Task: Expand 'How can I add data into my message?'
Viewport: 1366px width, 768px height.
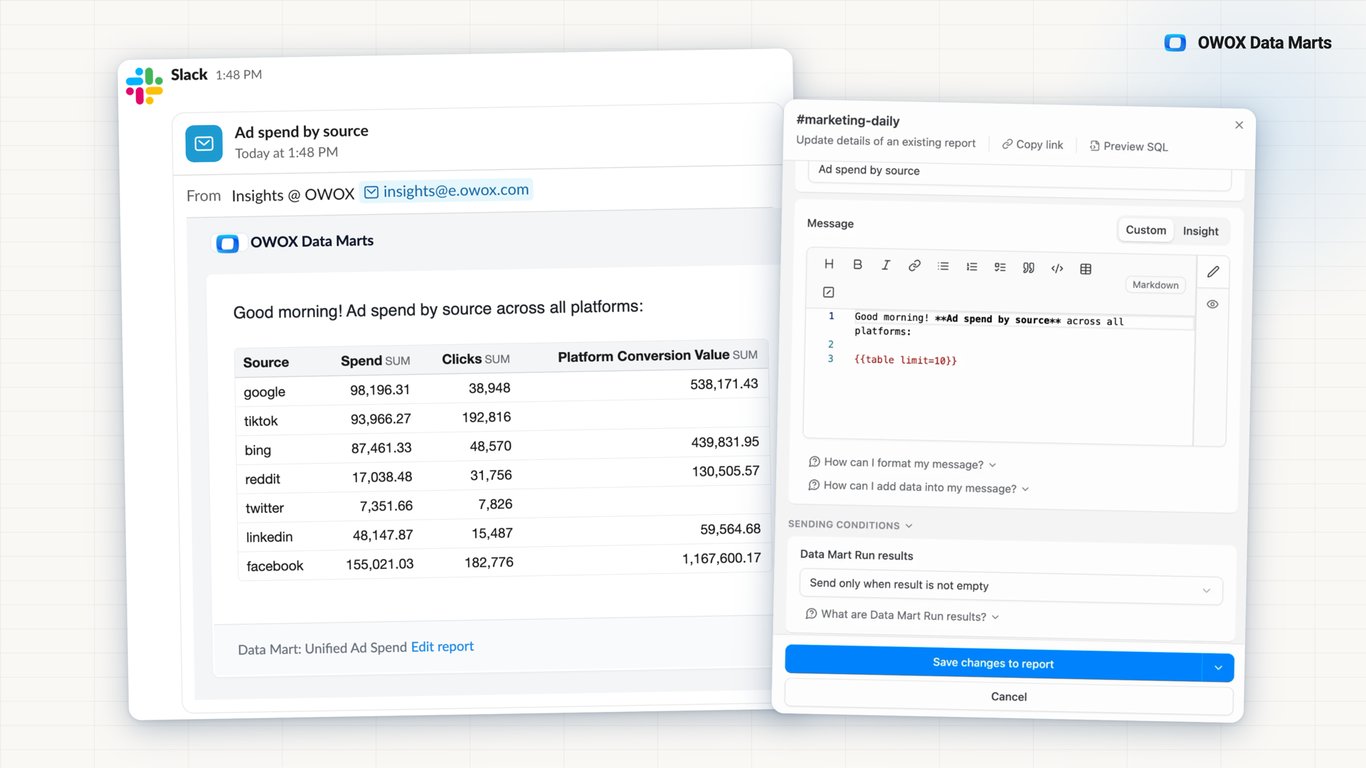Action: [919, 487]
